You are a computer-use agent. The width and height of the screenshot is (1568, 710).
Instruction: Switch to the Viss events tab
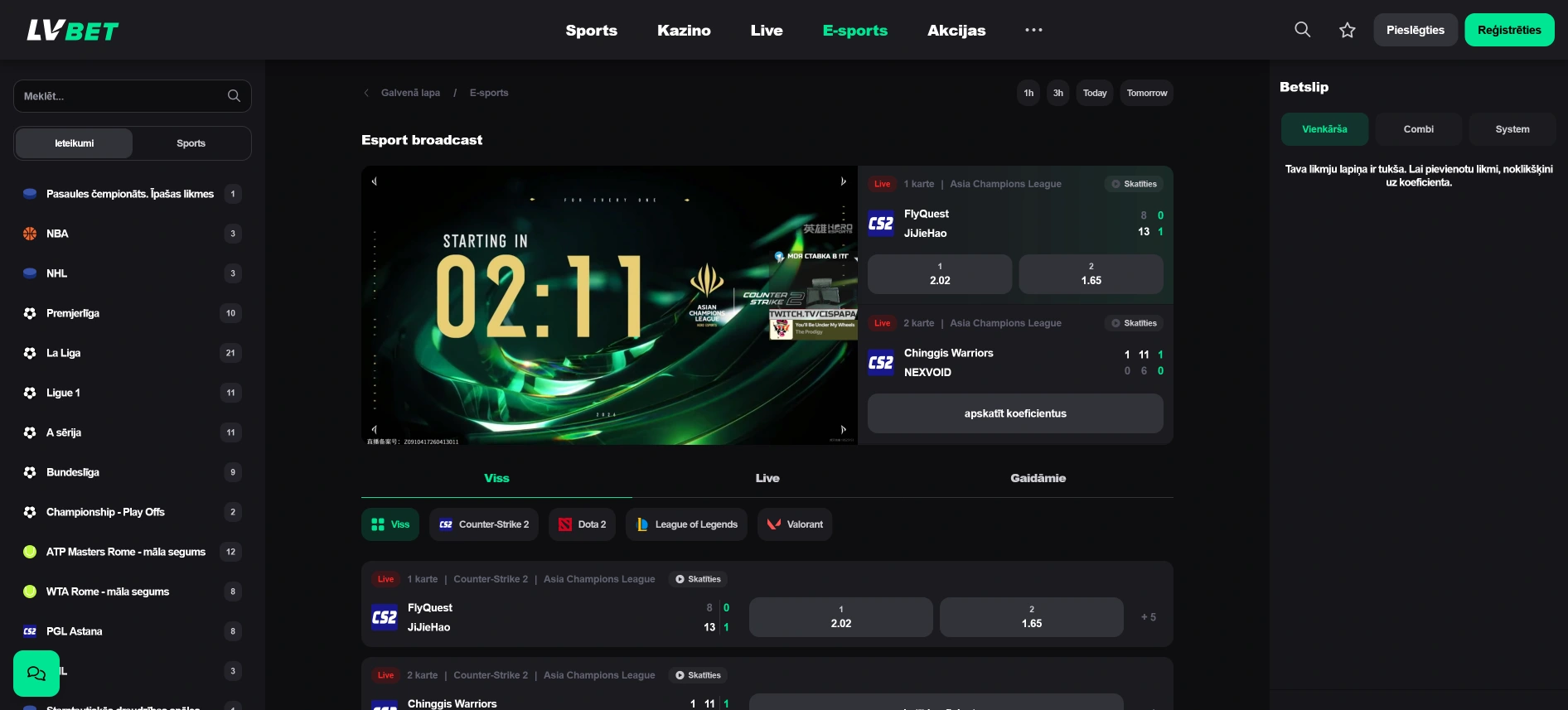click(x=496, y=478)
